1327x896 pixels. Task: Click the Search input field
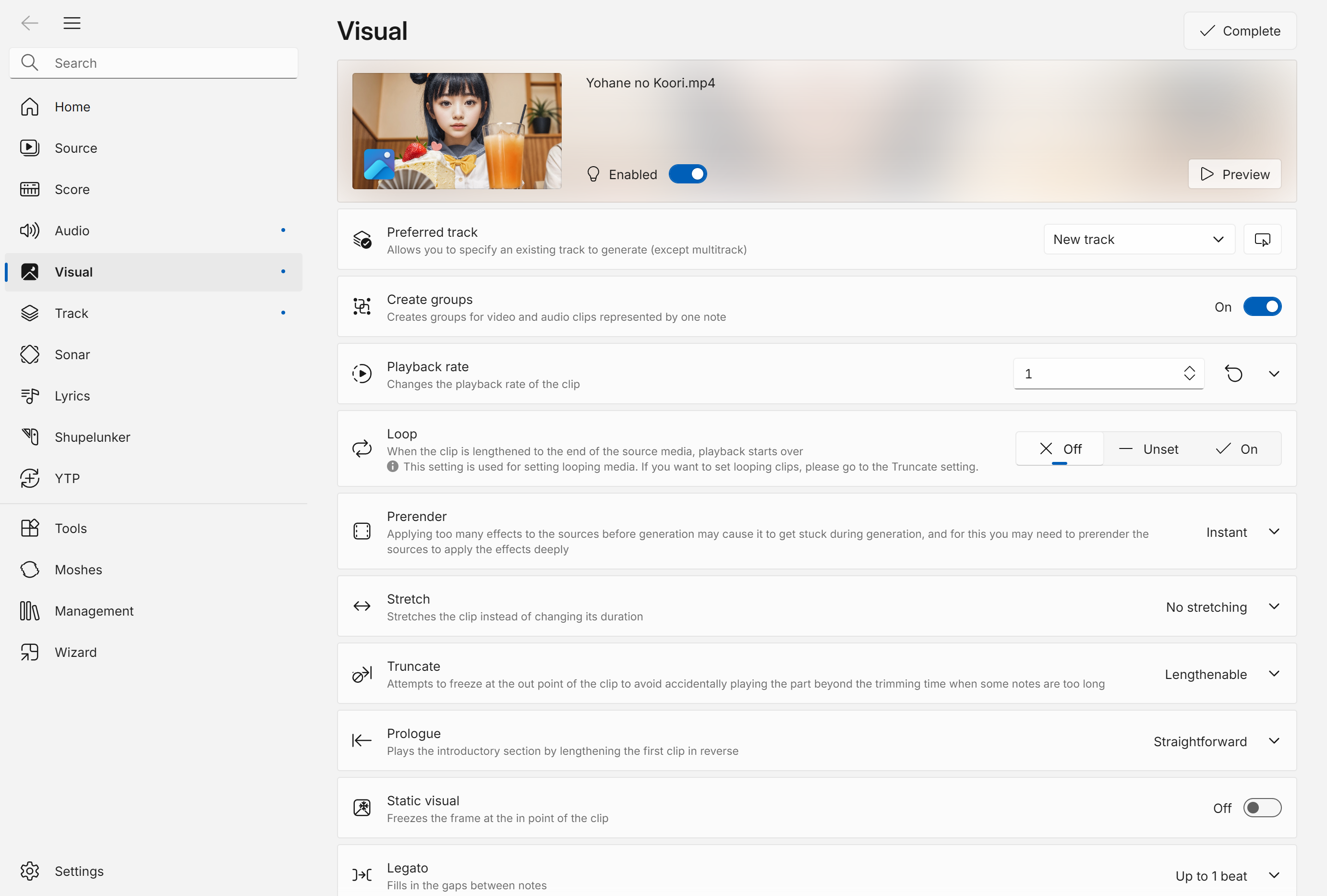[x=153, y=63]
